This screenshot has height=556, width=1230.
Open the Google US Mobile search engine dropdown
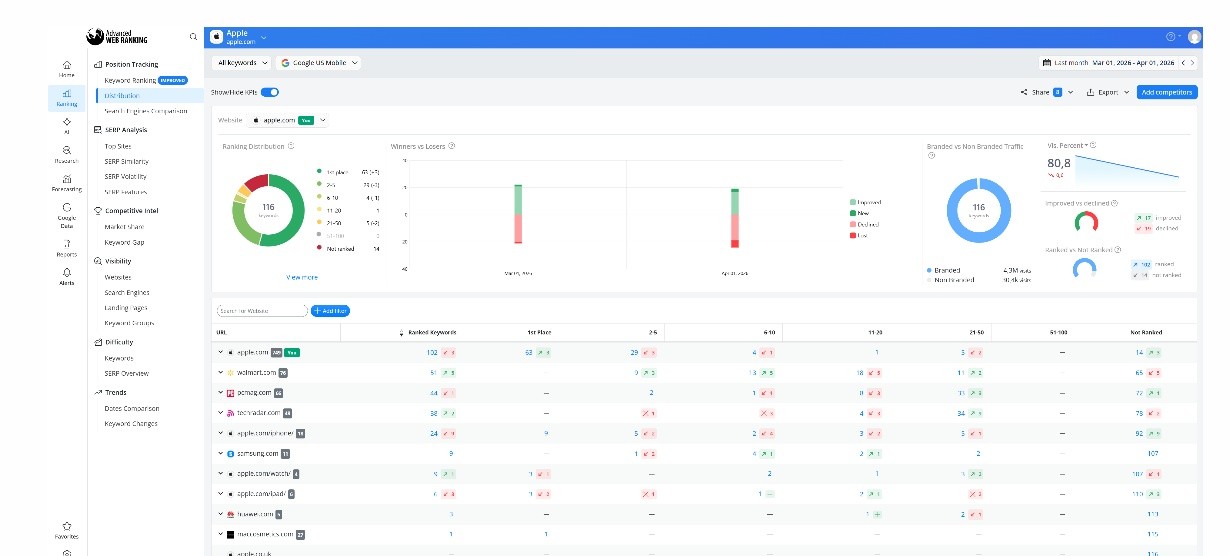318,62
